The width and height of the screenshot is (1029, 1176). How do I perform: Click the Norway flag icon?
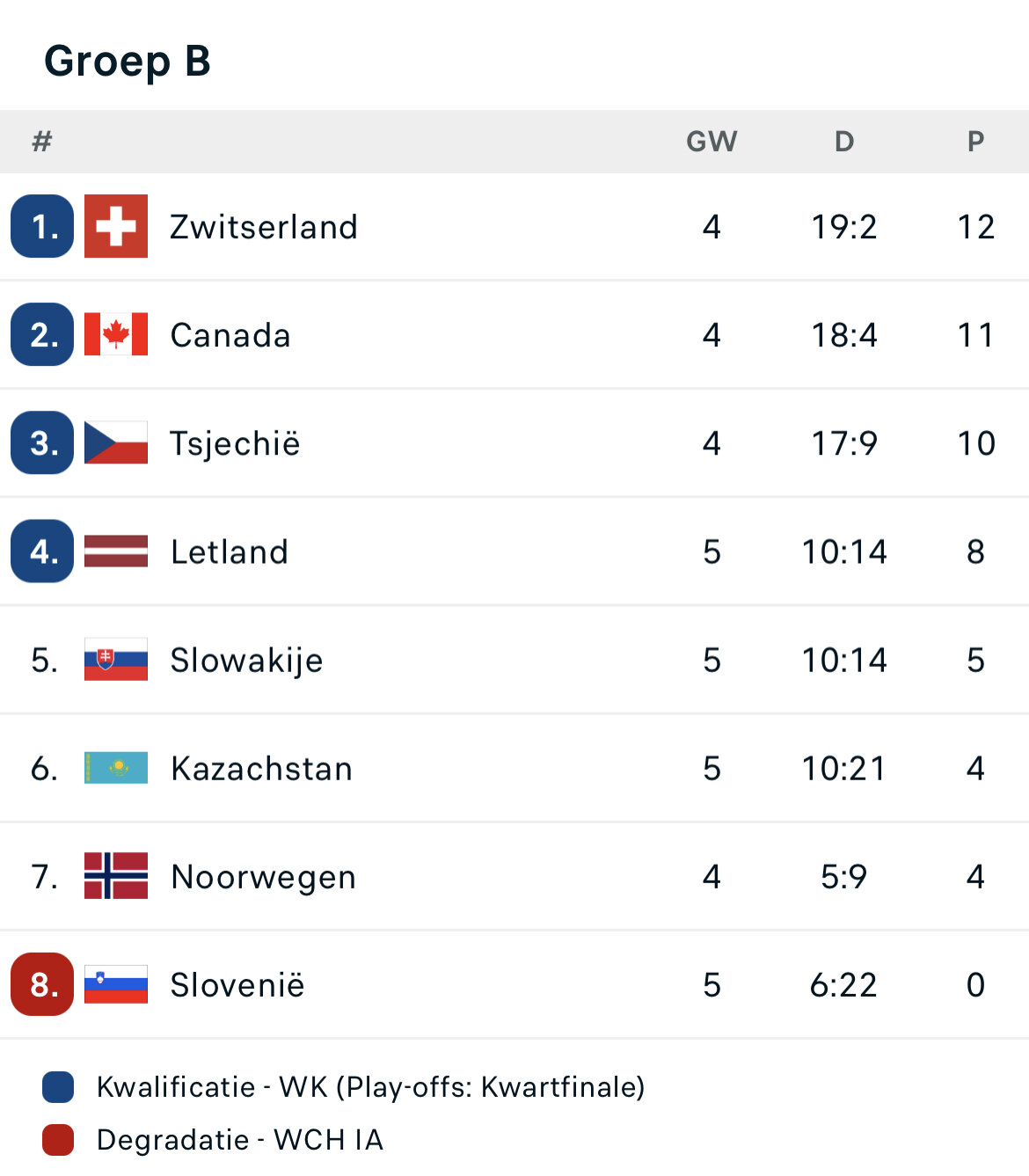click(116, 876)
